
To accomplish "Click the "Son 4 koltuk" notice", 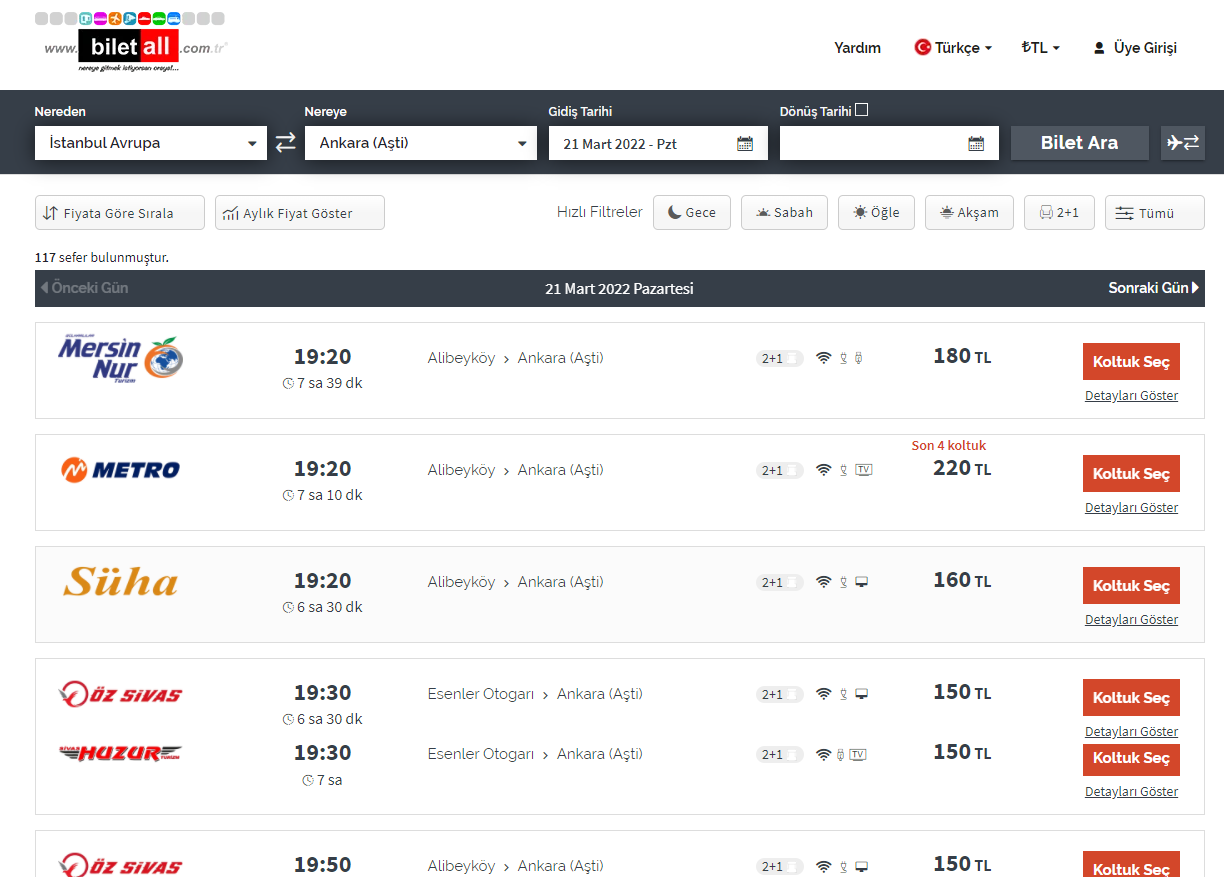I will click(x=948, y=446).
